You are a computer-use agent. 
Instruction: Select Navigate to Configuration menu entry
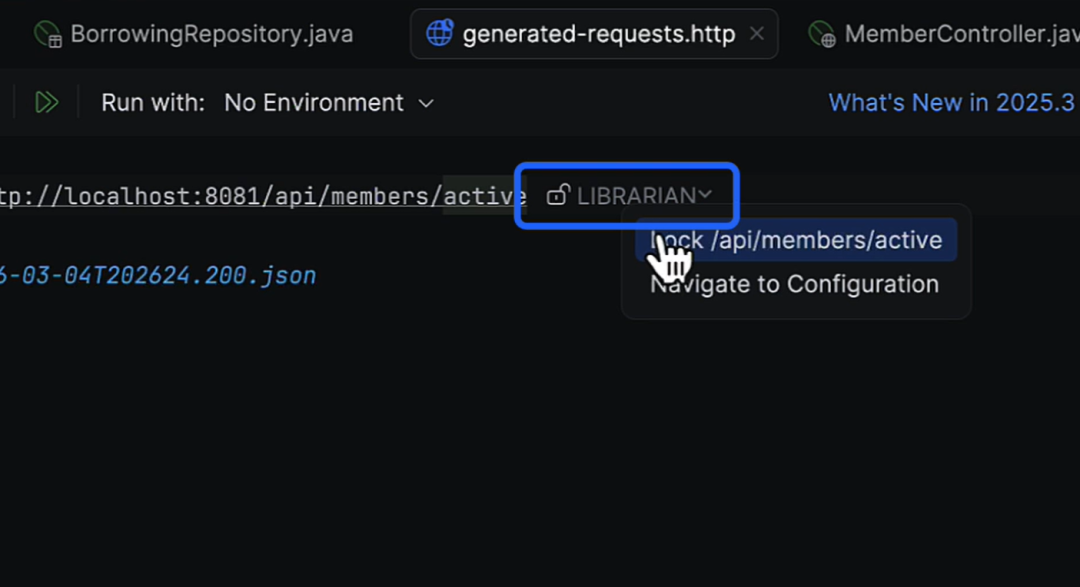pos(794,284)
